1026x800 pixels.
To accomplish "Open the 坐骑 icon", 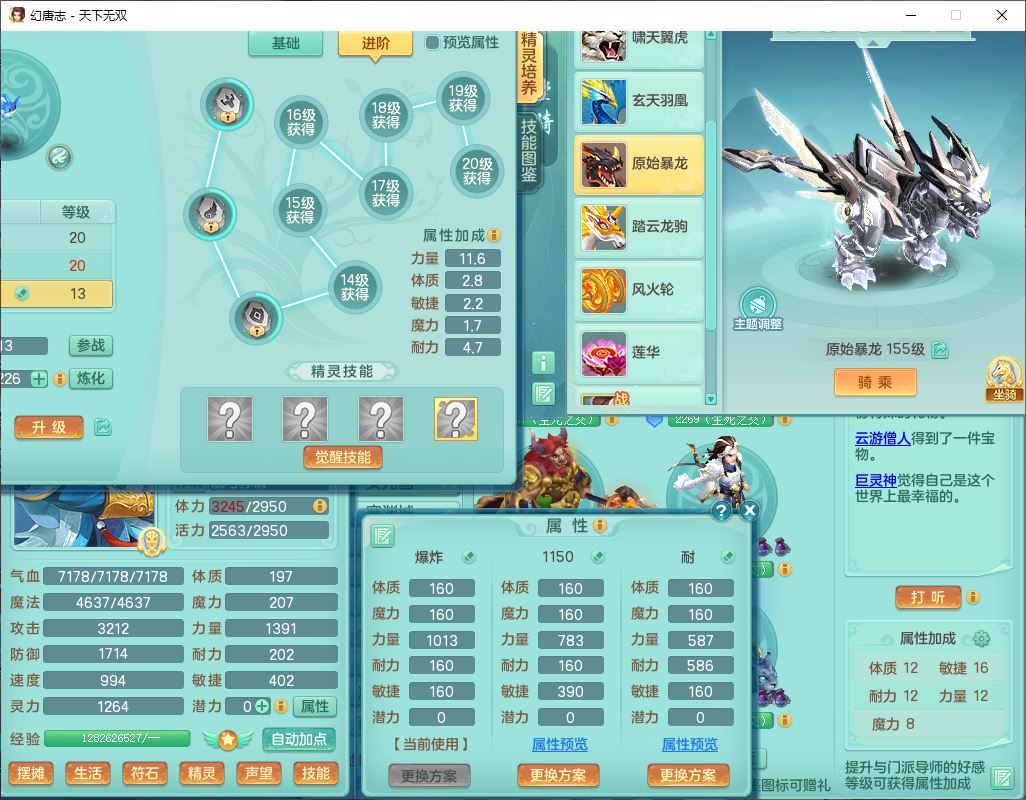I will coord(1005,378).
